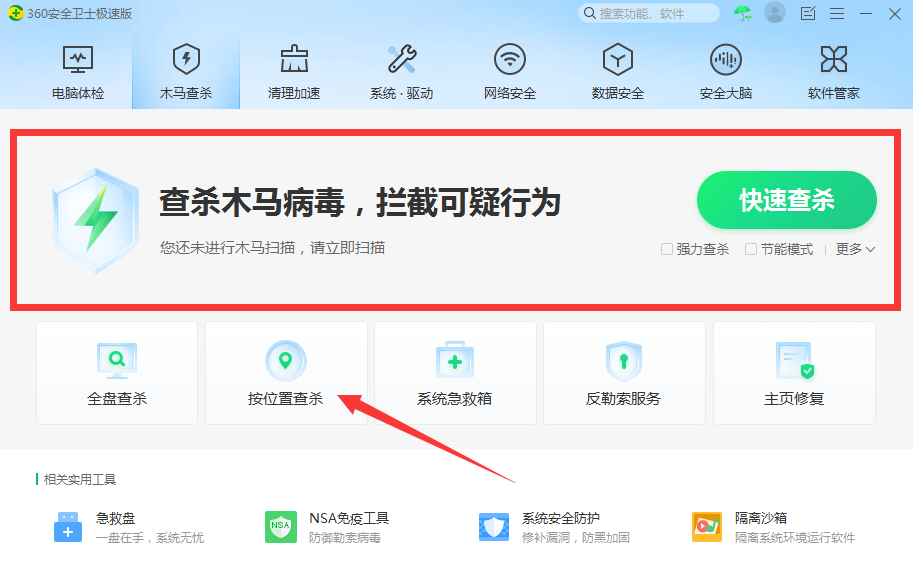This screenshot has height=575, width=913.
Task: Enable the 强力查杀 checkbox
Action: (667, 249)
